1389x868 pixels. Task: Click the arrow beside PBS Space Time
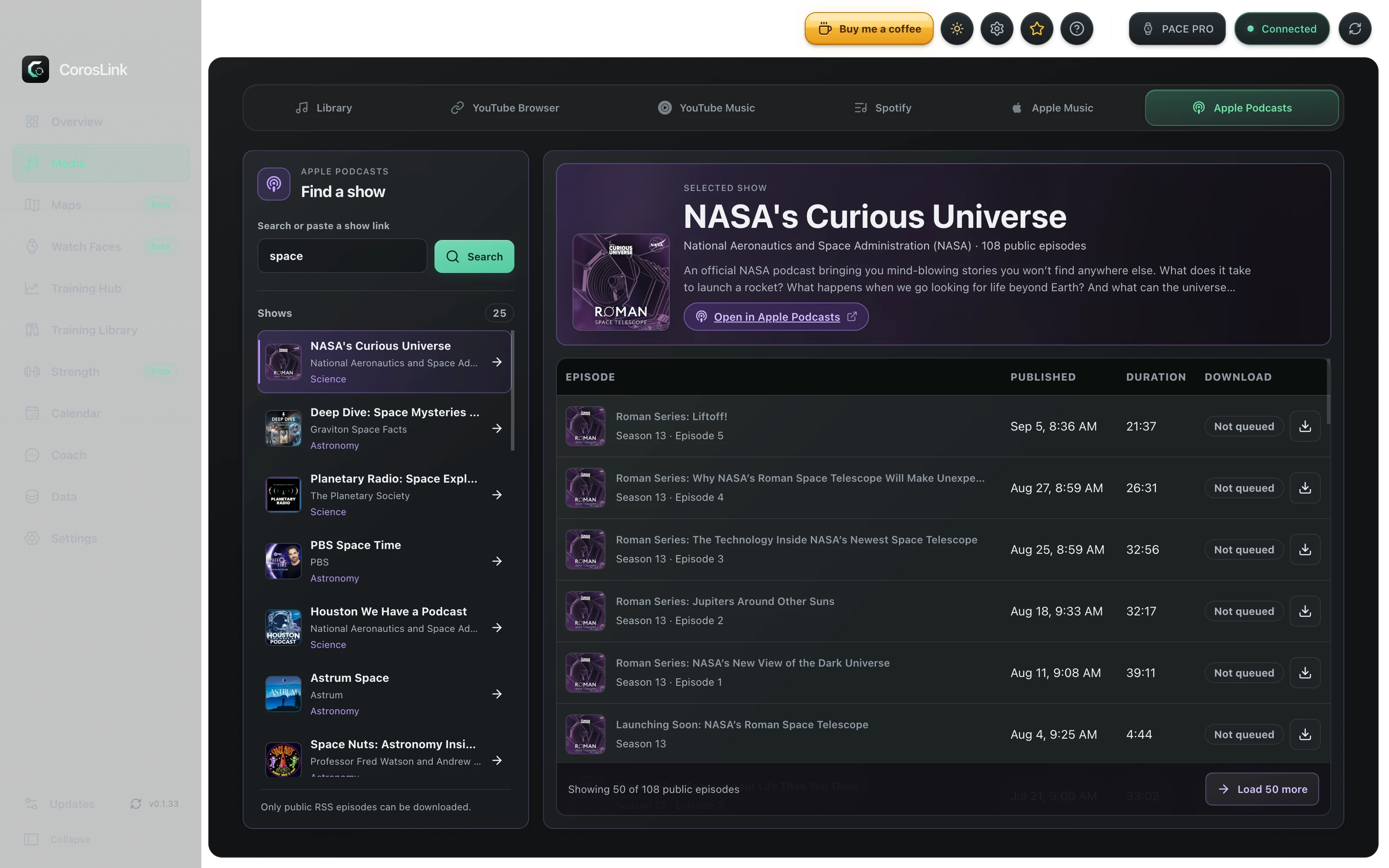(x=497, y=562)
